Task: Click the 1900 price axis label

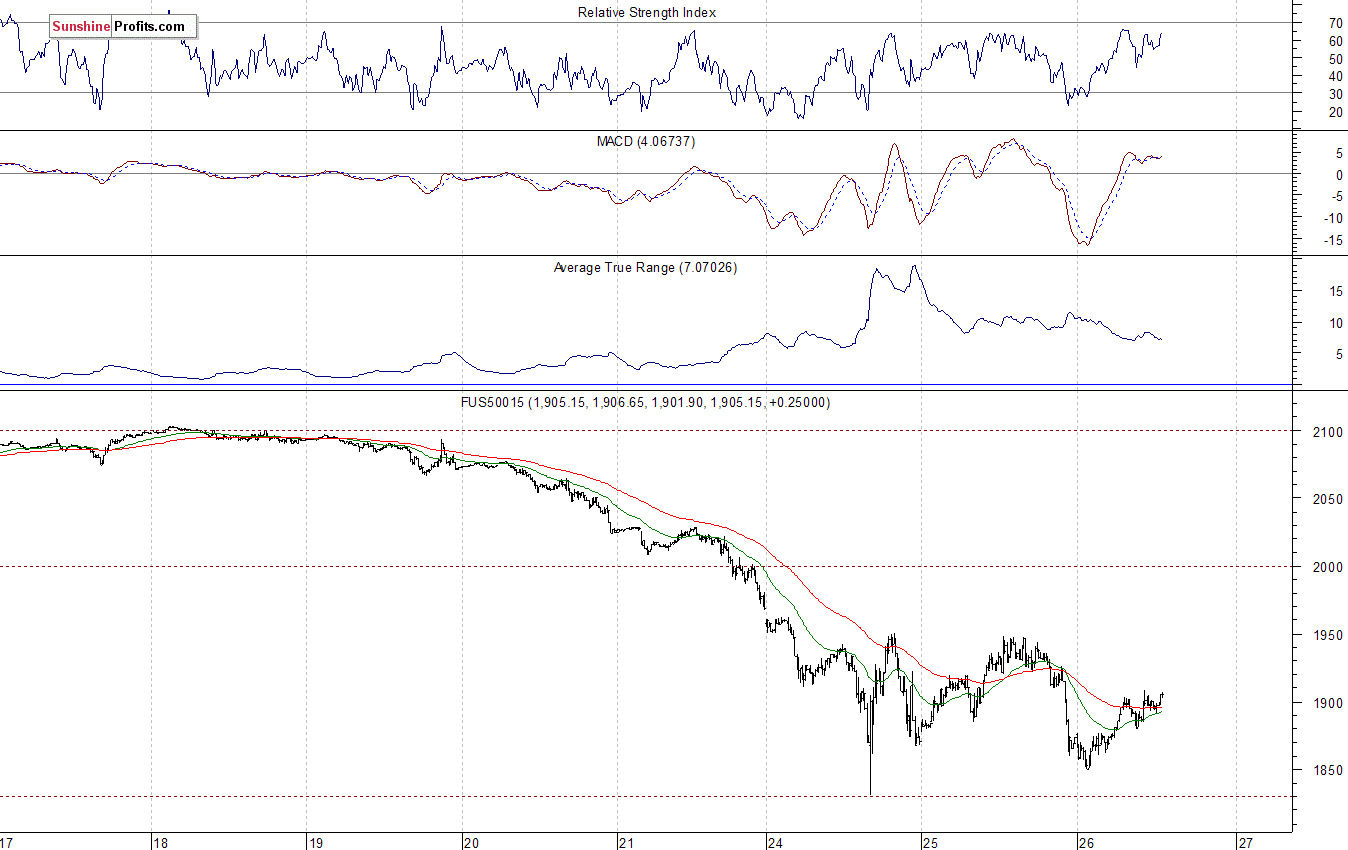Action: click(x=1326, y=703)
